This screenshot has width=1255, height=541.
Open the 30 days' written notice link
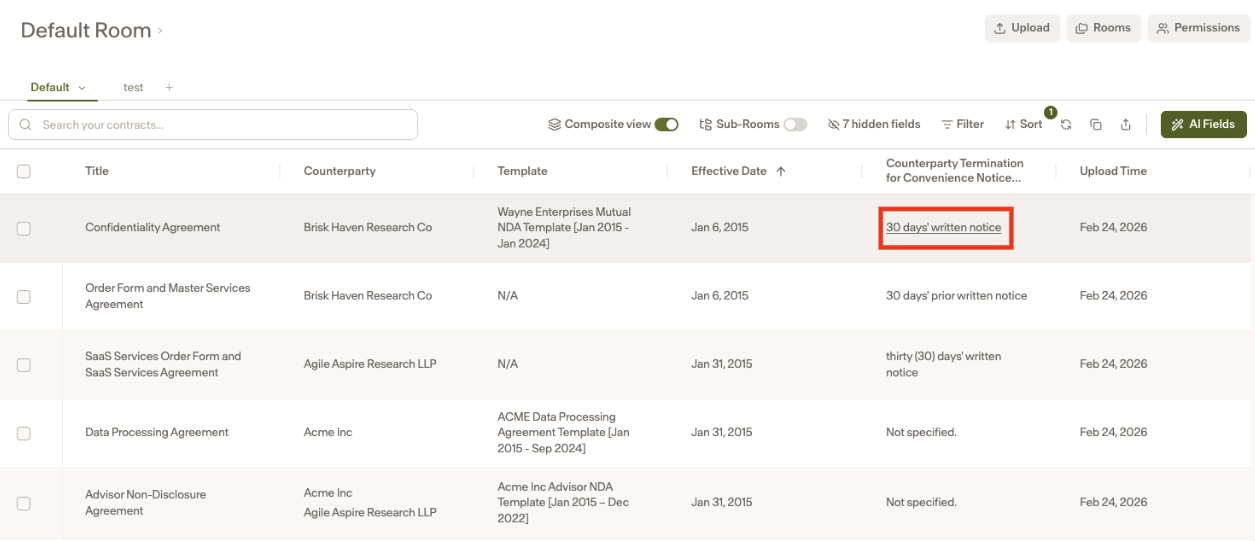point(943,228)
